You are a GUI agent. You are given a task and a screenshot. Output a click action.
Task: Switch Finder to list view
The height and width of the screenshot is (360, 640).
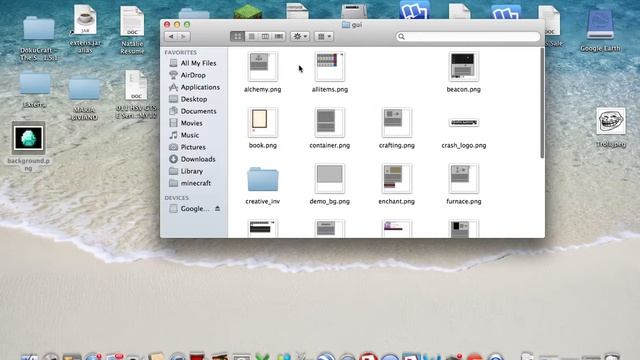point(251,36)
